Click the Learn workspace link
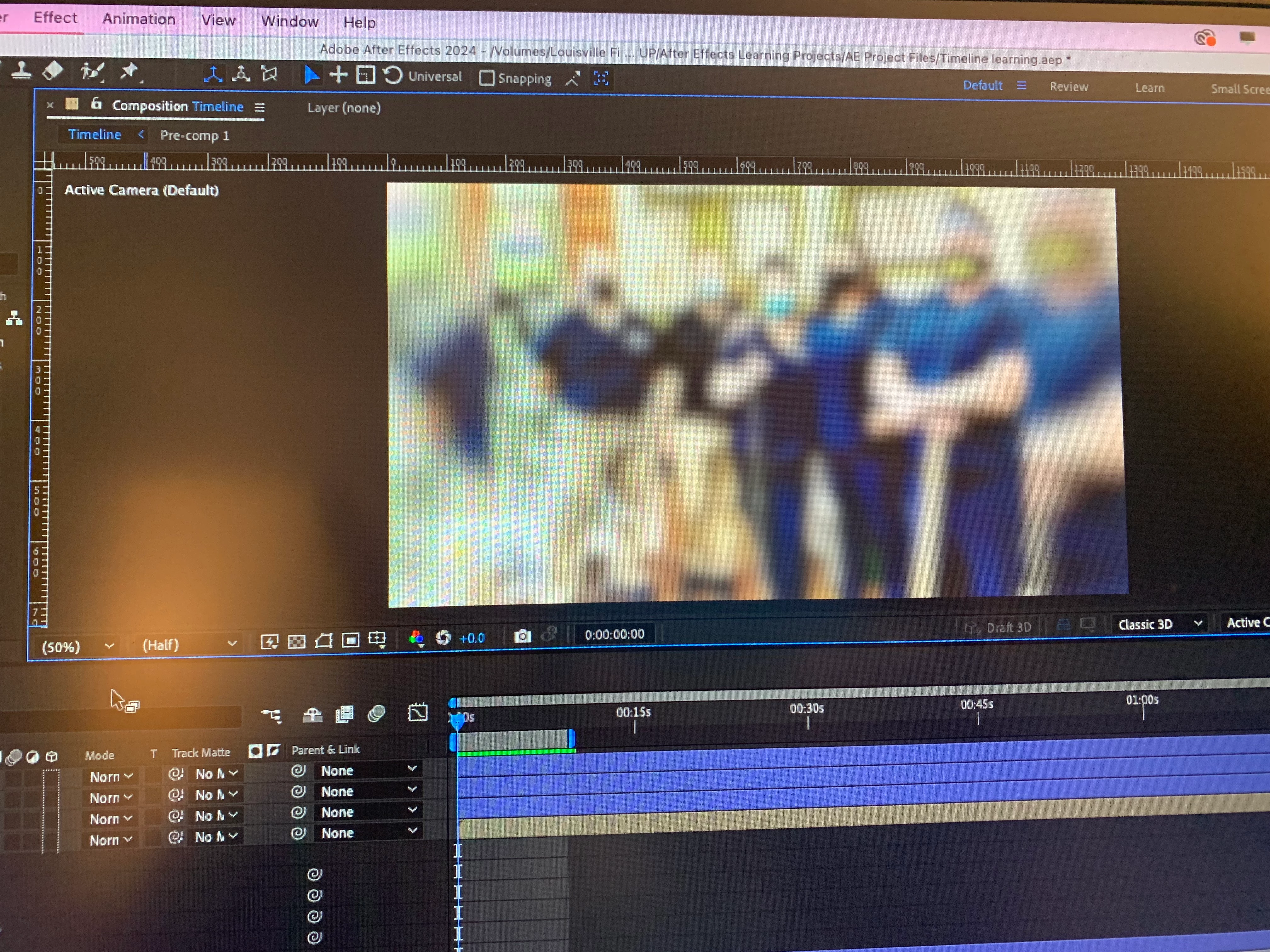 click(1149, 88)
